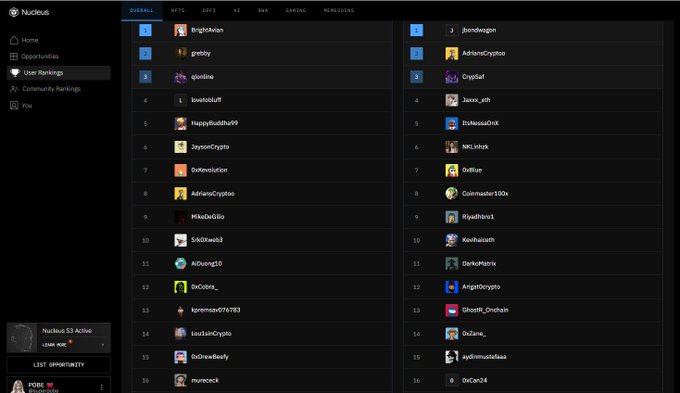Click the rank 3 badge beside CrypSaf
The image size is (680, 393).
[416, 77]
